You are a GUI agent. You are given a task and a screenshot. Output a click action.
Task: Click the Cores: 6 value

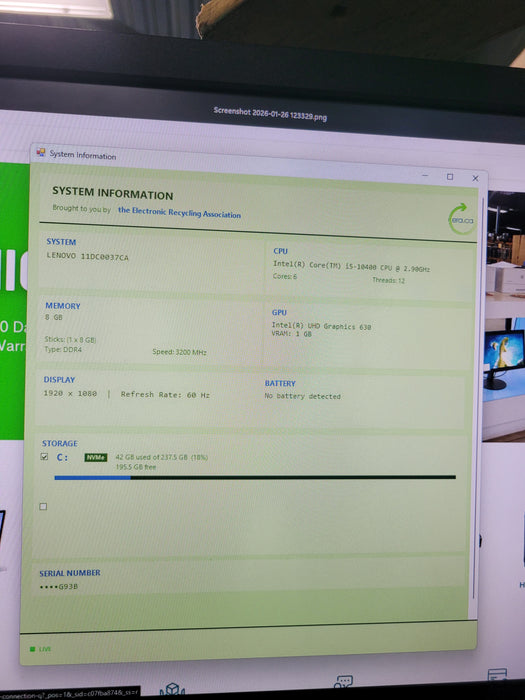coord(285,276)
